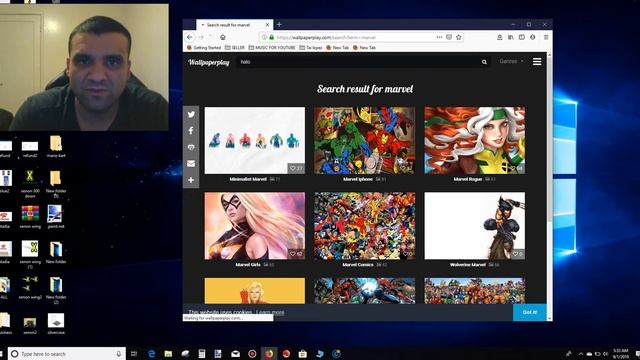The height and width of the screenshot is (360, 640).
Task: Show hidden system tray icons chevron
Action: [581, 354]
